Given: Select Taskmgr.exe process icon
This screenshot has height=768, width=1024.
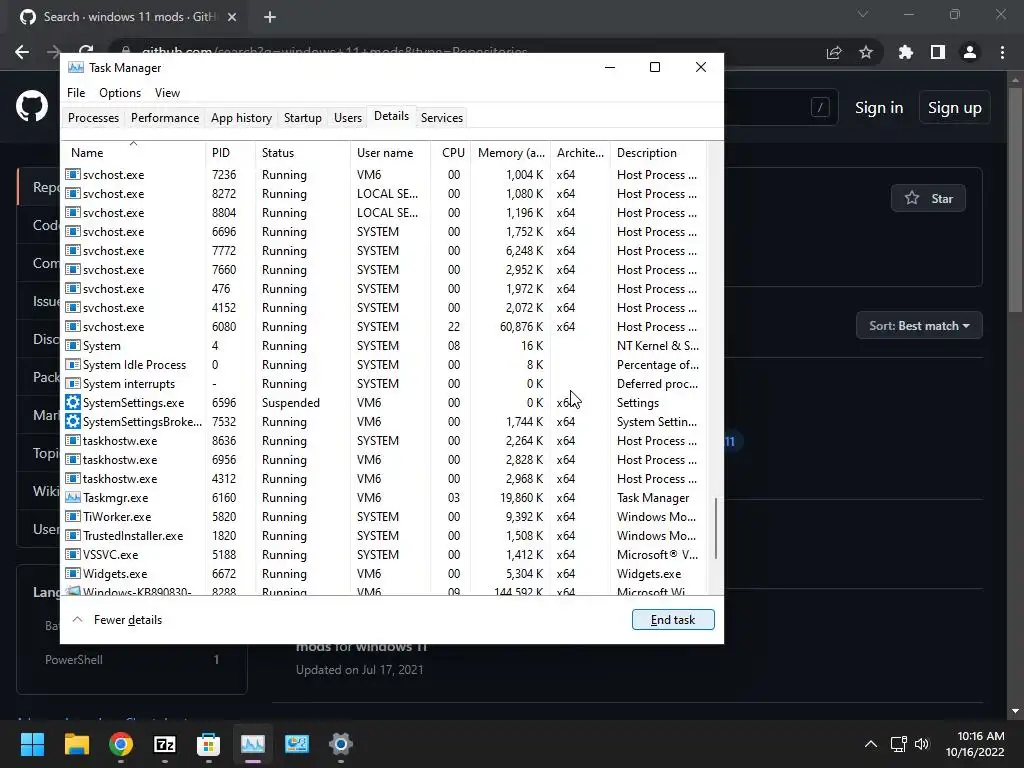Looking at the screenshot, I should point(73,498).
